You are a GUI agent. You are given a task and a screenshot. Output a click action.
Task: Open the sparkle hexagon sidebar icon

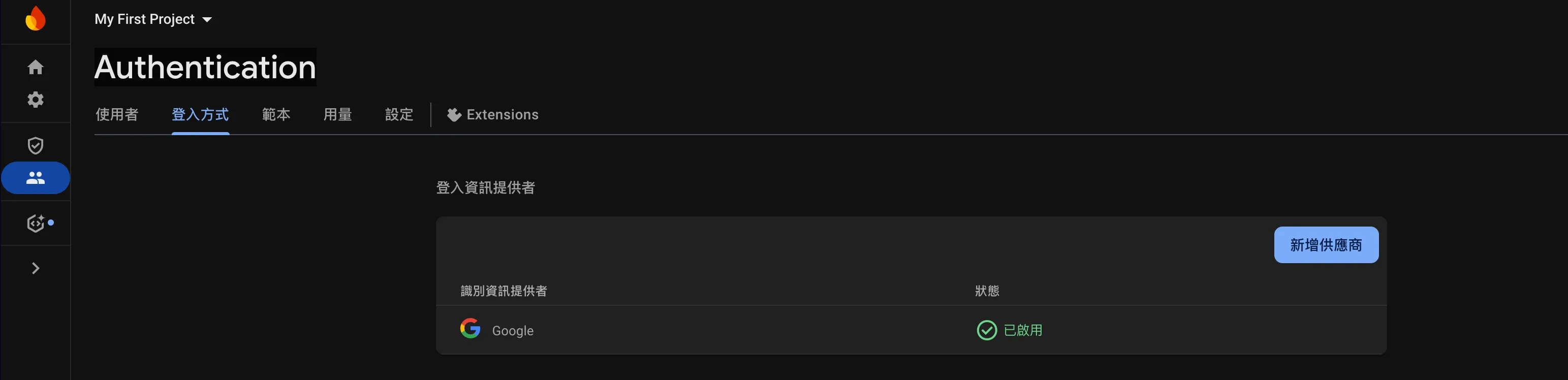point(36,224)
